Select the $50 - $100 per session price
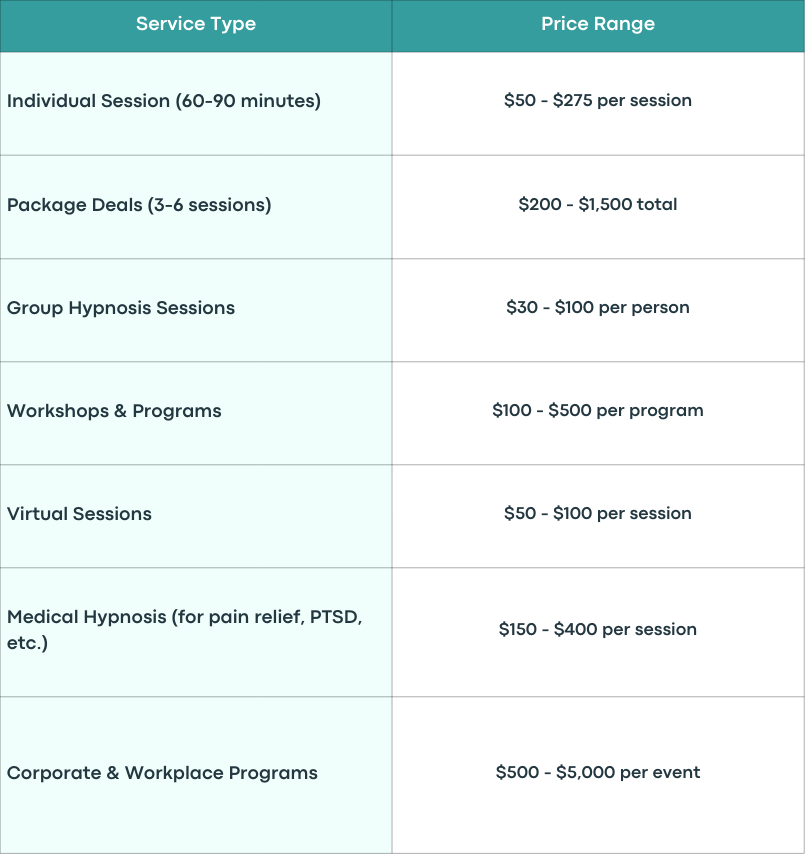The image size is (805, 854). [x=598, y=513]
